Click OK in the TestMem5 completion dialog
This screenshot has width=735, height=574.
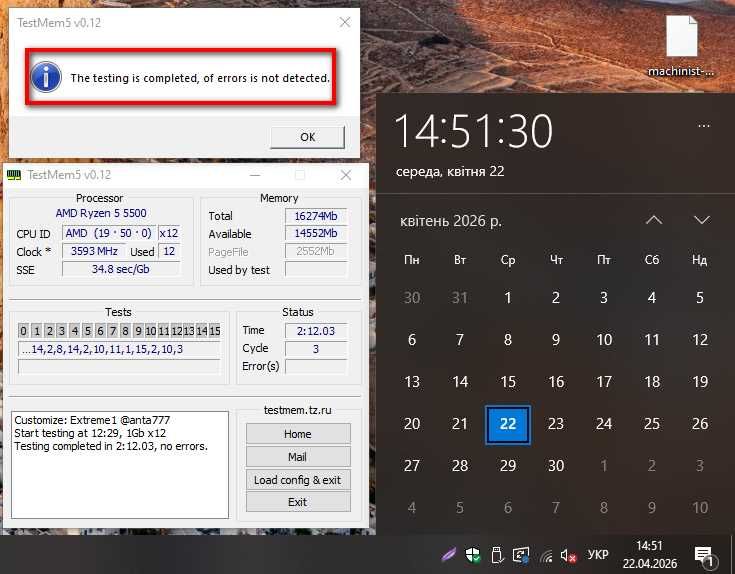pyautogui.click(x=308, y=137)
